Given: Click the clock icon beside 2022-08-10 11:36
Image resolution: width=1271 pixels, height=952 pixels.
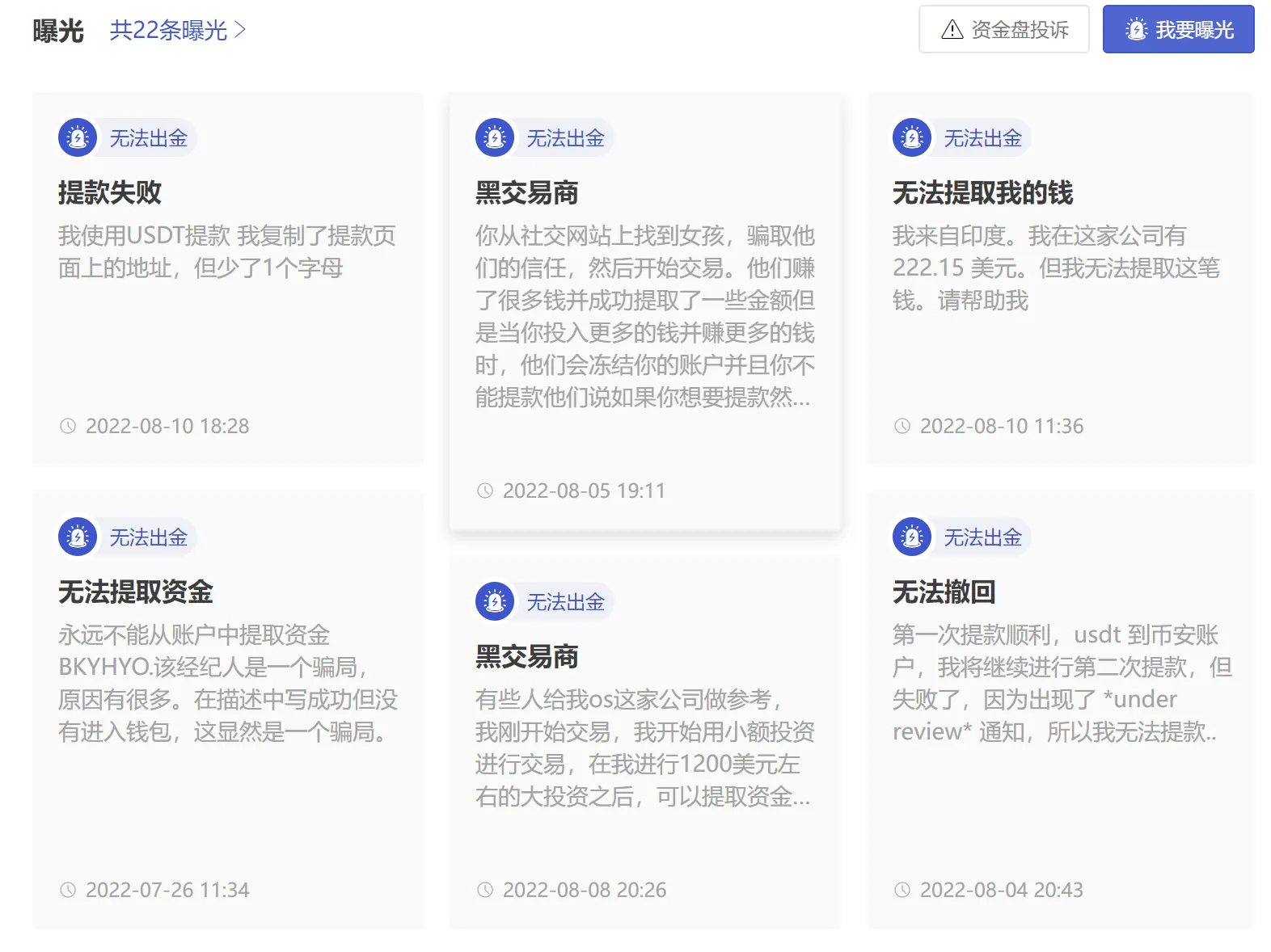Looking at the screenshot, I should tap(902, 426).
